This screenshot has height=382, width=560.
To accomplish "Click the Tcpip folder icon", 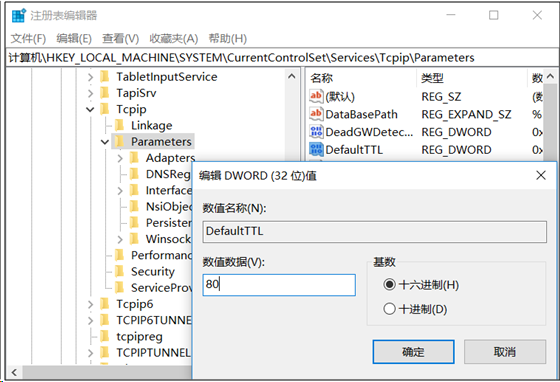I will (x=105, y=109).
